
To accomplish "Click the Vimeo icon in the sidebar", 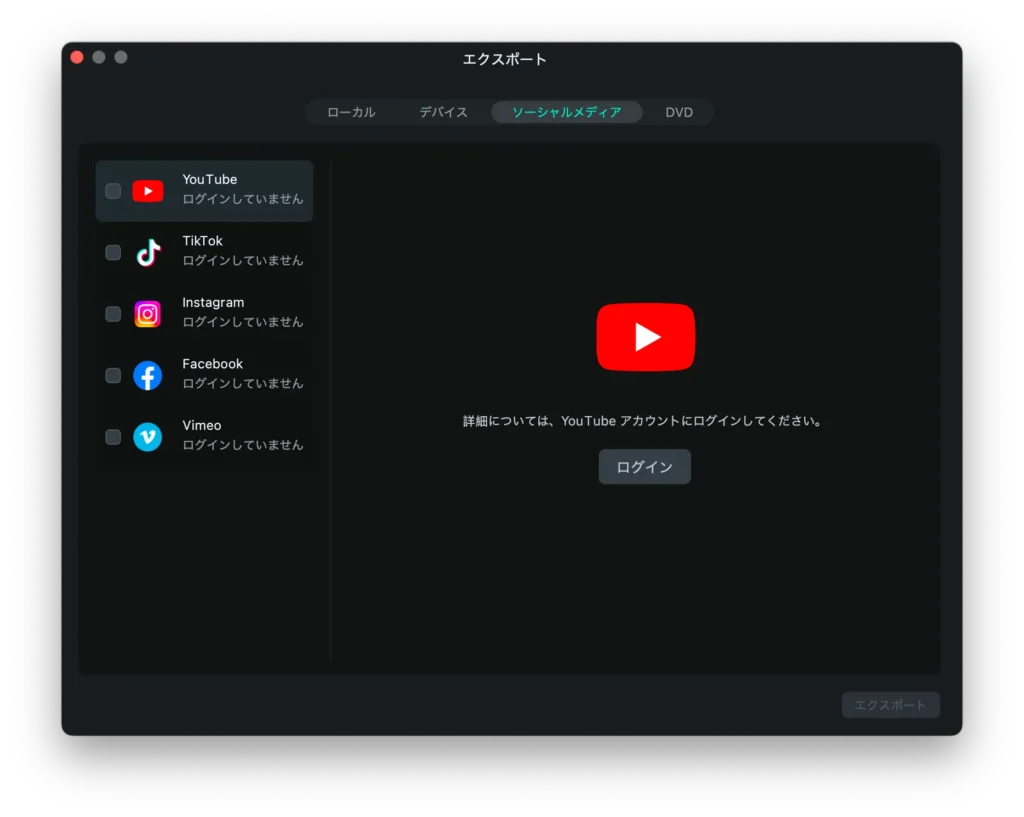I will (x=147, y=437).
